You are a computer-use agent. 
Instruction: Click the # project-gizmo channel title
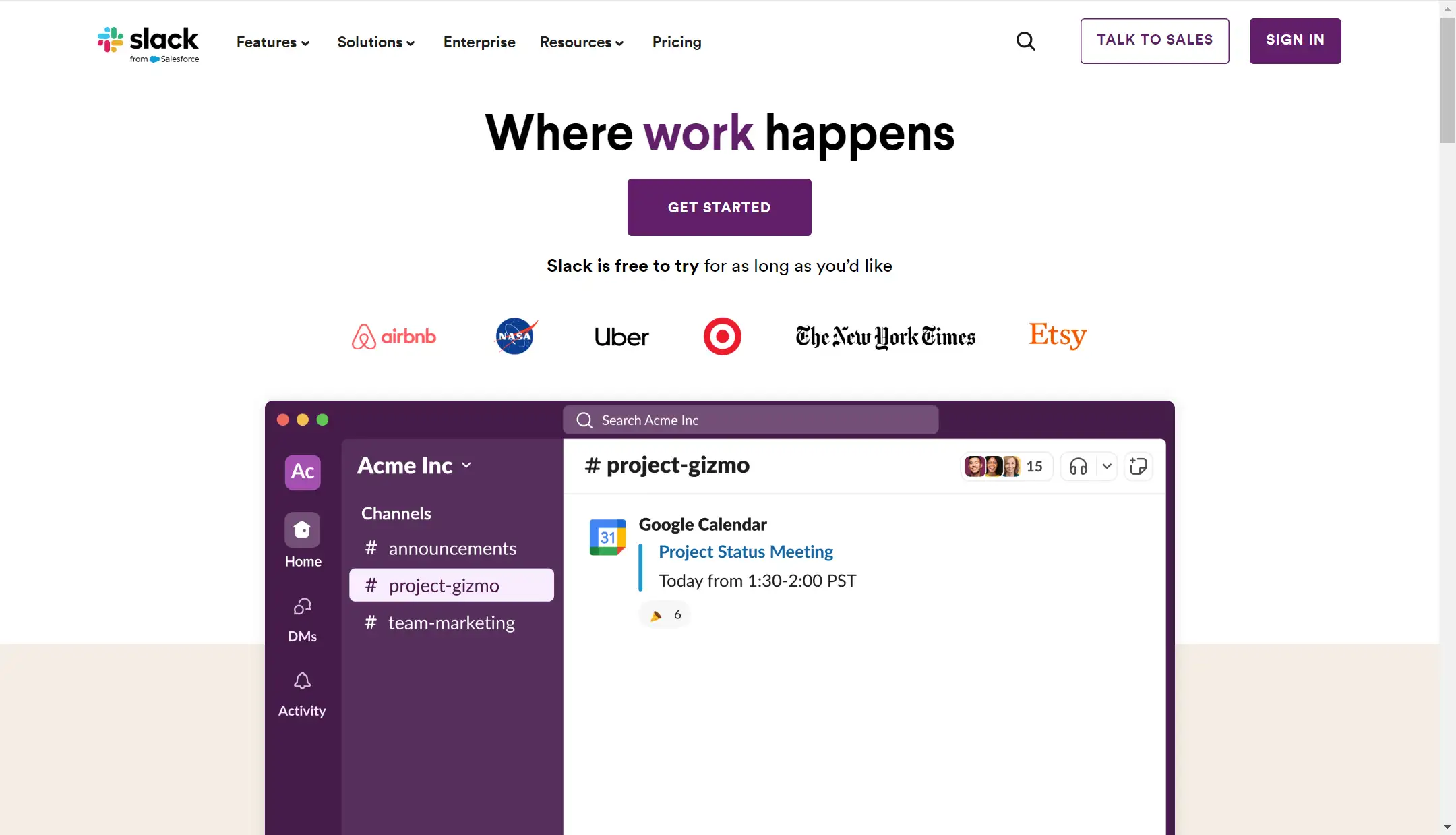(667, 465)
